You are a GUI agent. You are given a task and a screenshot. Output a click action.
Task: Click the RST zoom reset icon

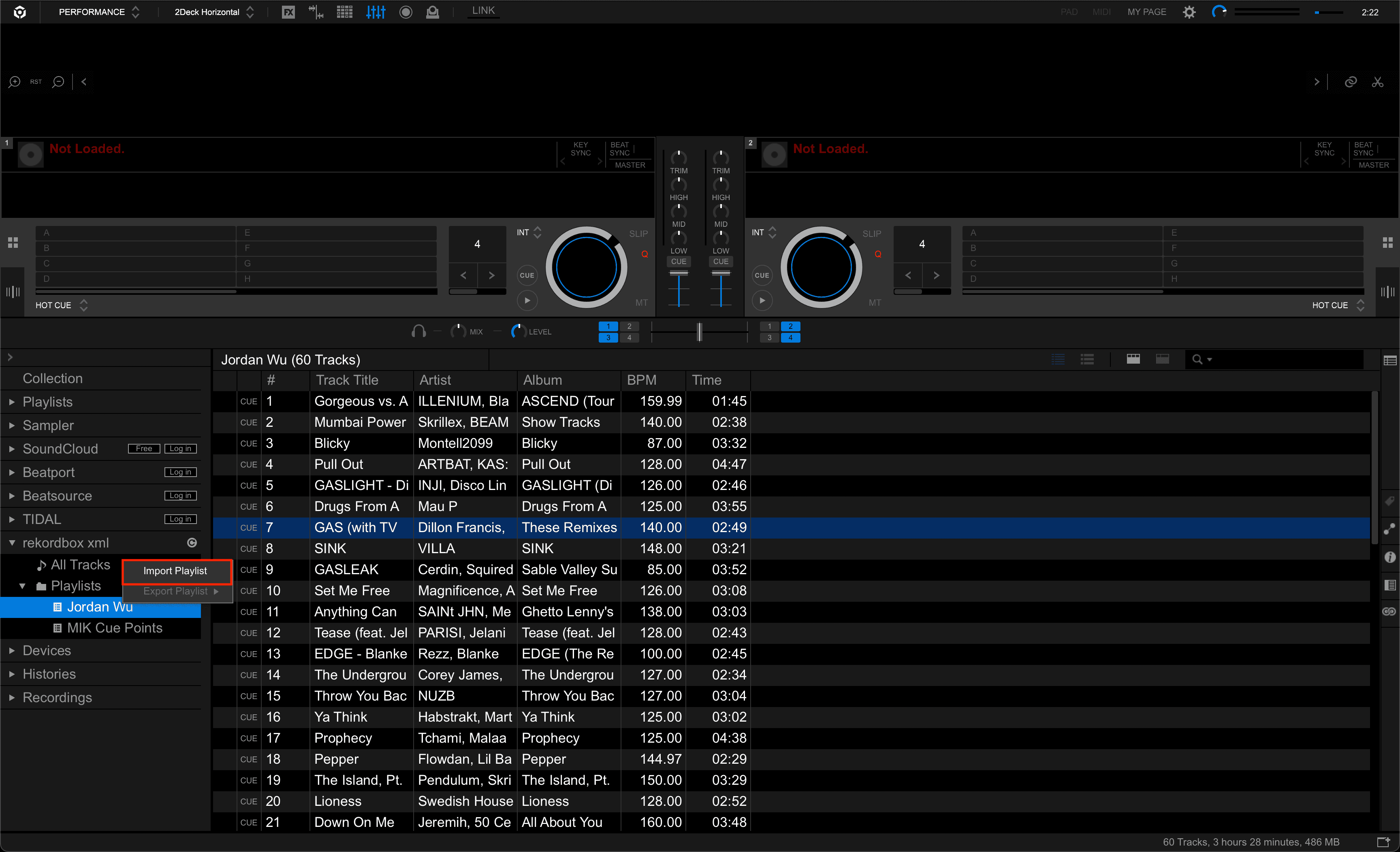click(x=36, y=82)
